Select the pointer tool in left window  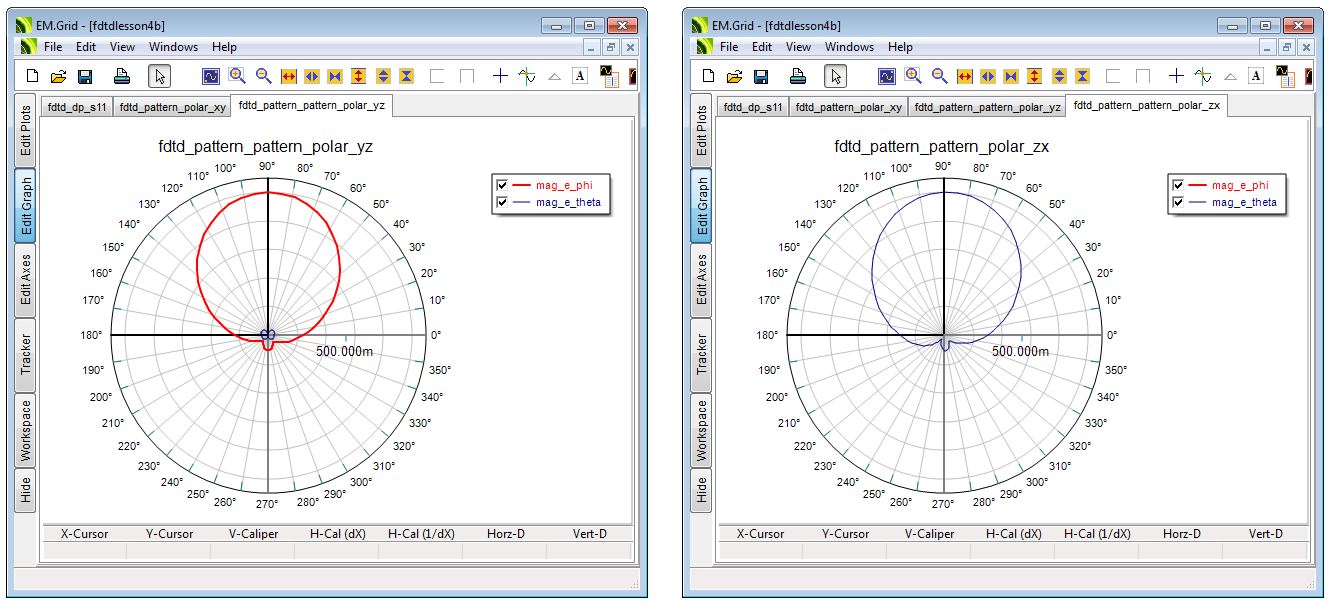tap(160, 76)
